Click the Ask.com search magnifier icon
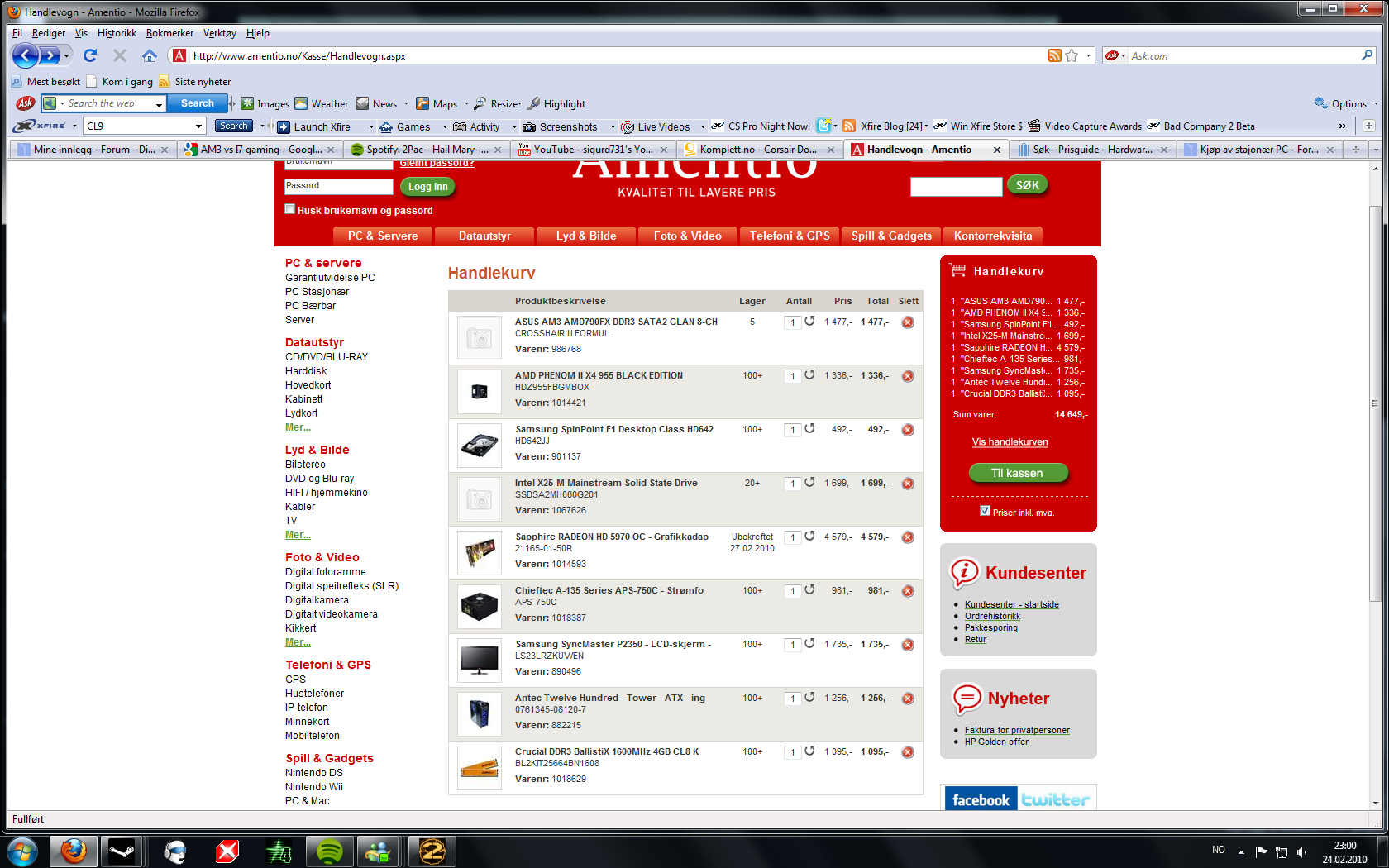Image resolution: width=1389 pixels, height=868 pixels. pos(1367,55)
